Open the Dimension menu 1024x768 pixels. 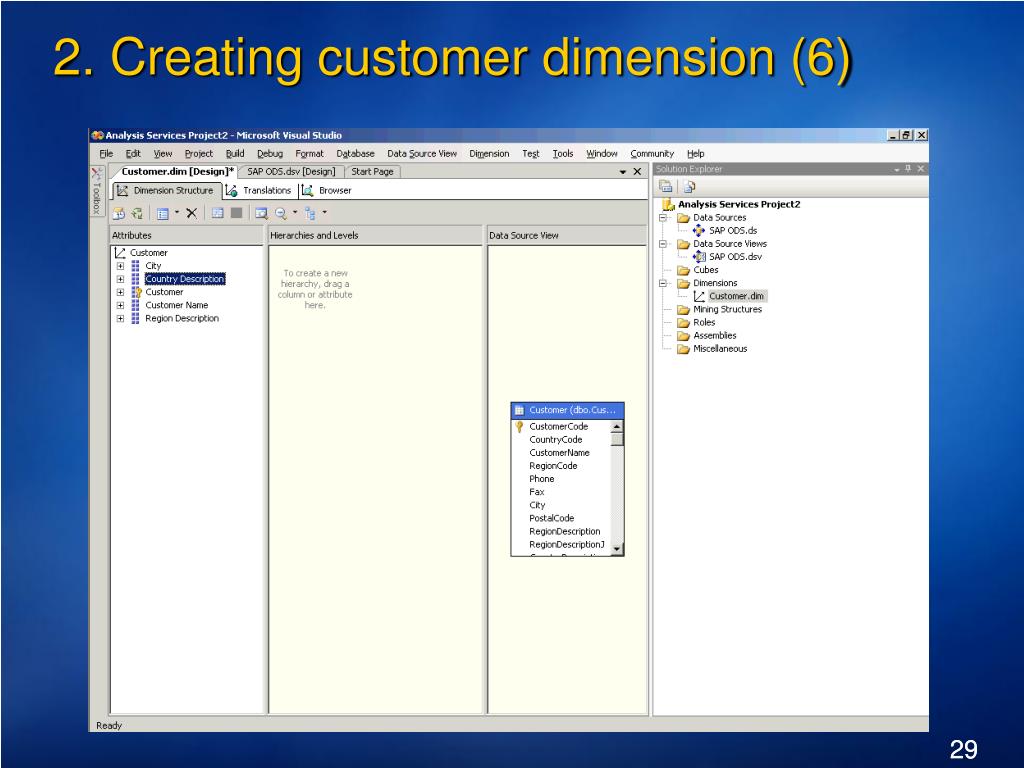(x=489, y=153)
